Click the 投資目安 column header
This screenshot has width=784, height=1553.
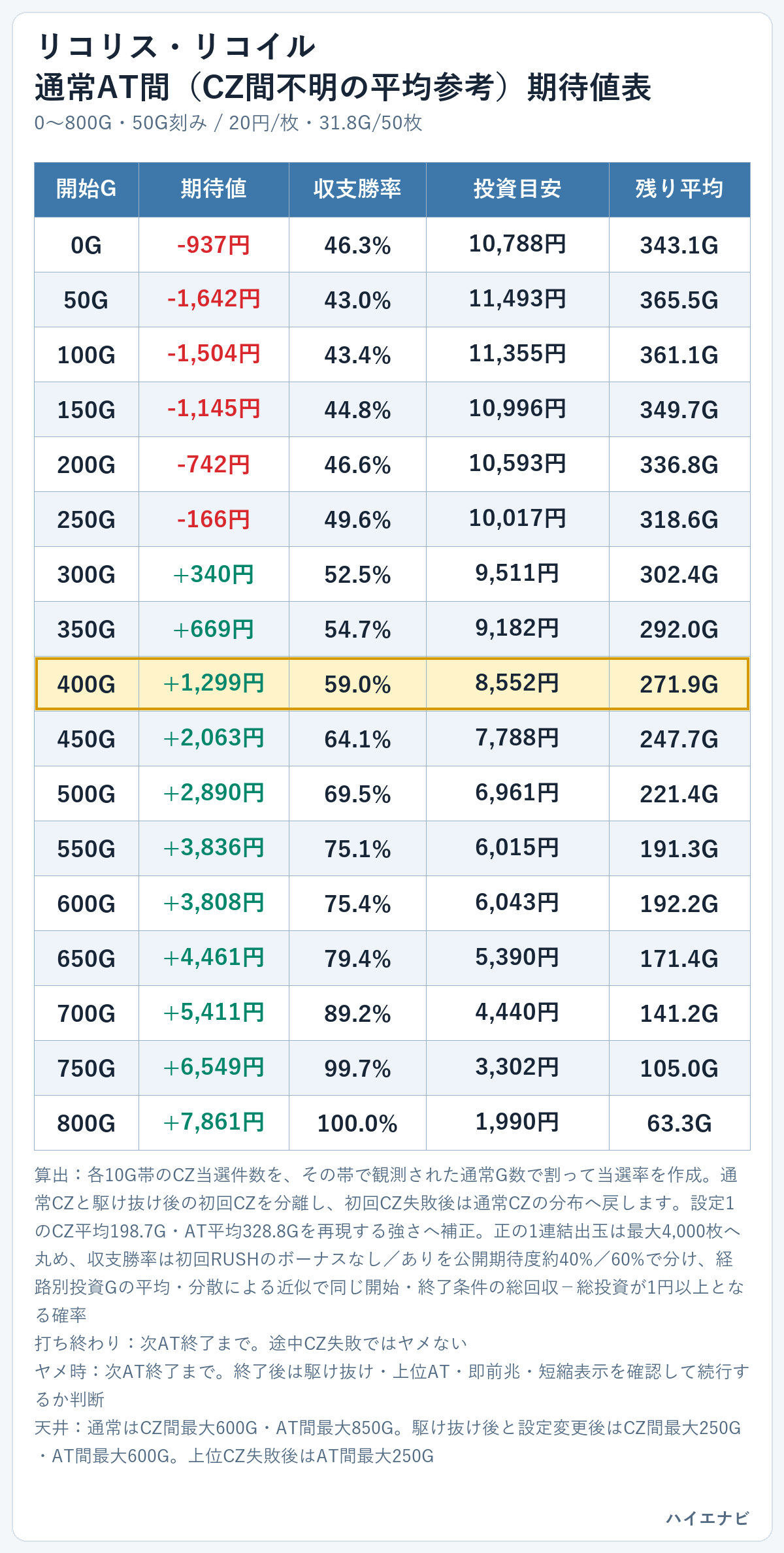click(517, 189)
